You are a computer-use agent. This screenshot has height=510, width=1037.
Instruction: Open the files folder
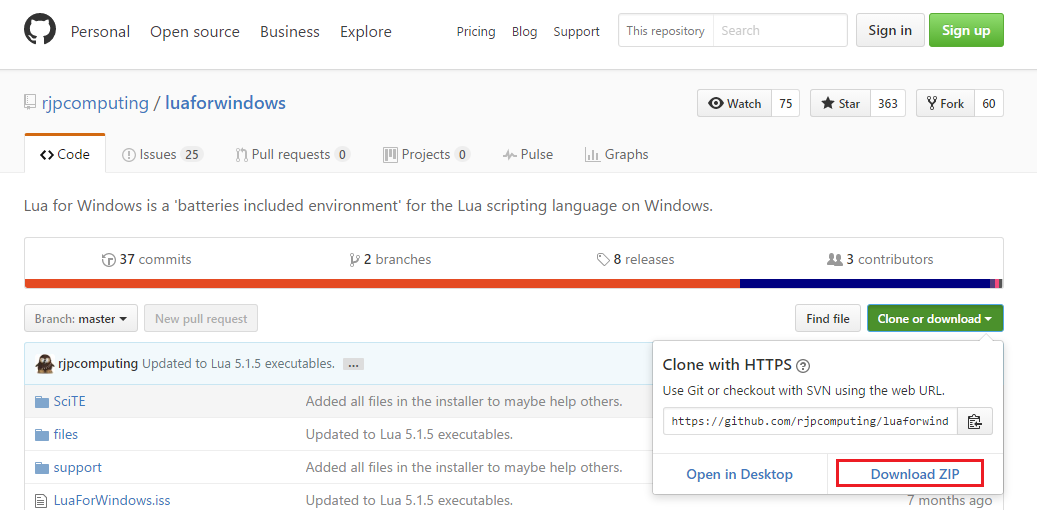65,435
